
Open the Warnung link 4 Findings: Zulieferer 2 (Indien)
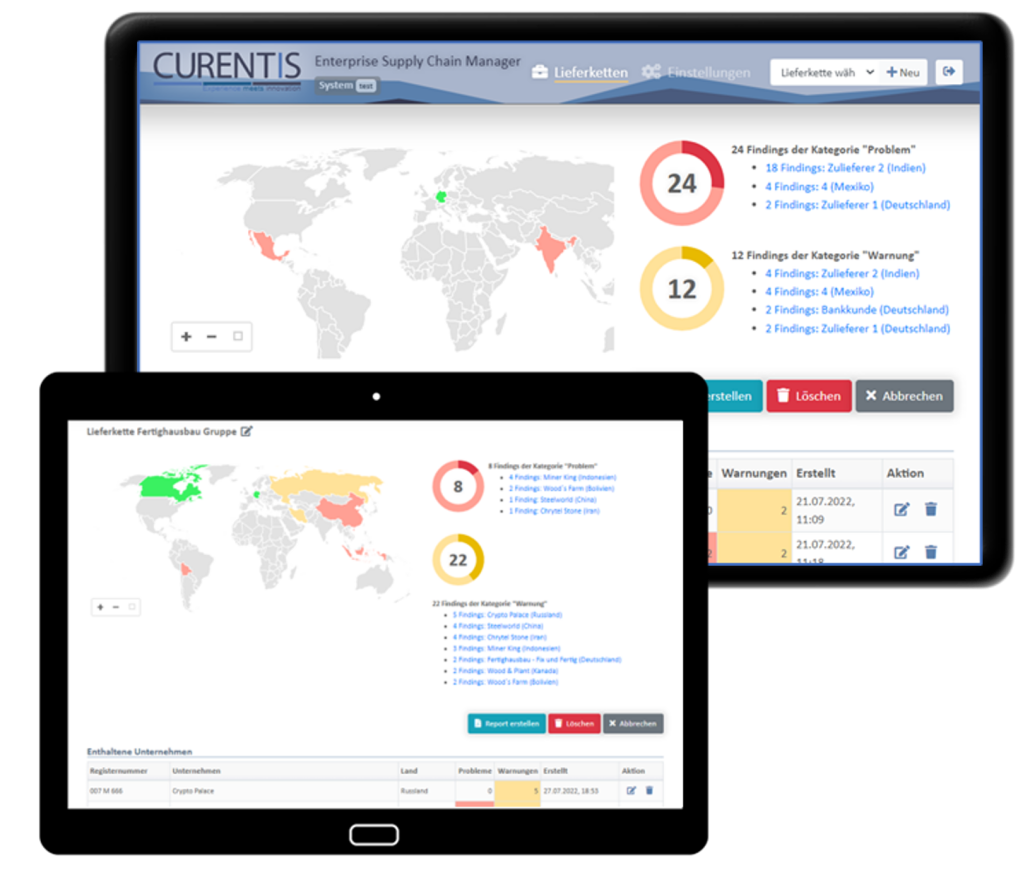pos(842,273)
